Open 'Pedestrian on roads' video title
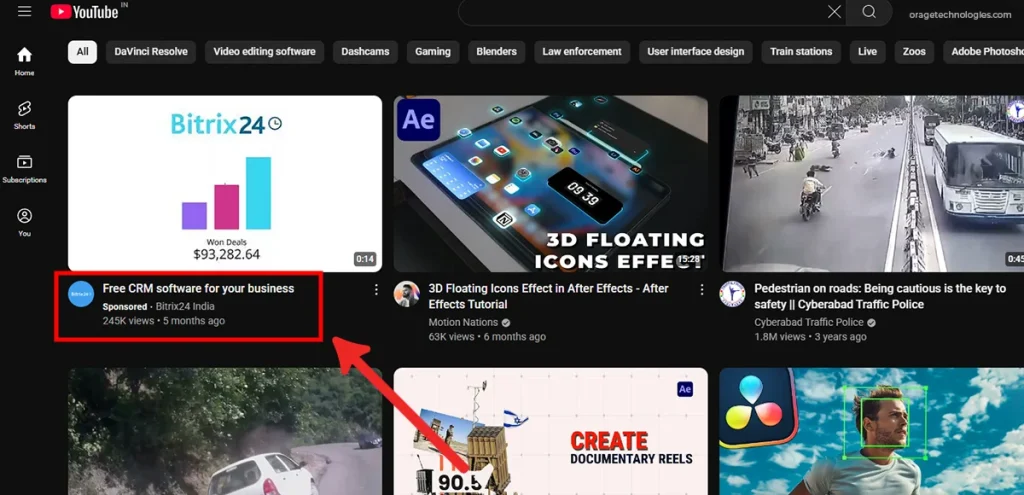1024x495 pixels. tap(880, 296)
